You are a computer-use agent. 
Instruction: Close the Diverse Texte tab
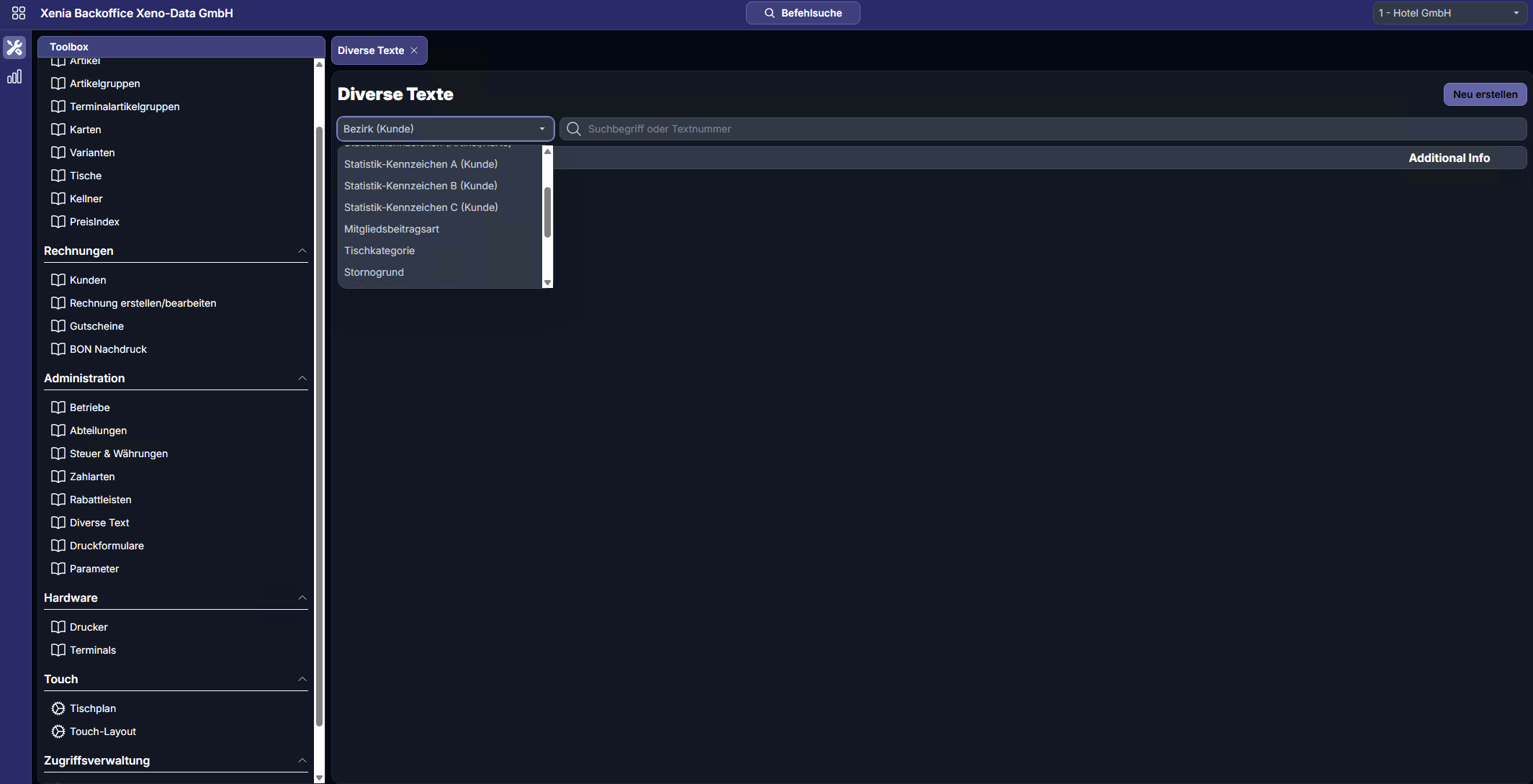pyautogui.click(x=414, y=50)
